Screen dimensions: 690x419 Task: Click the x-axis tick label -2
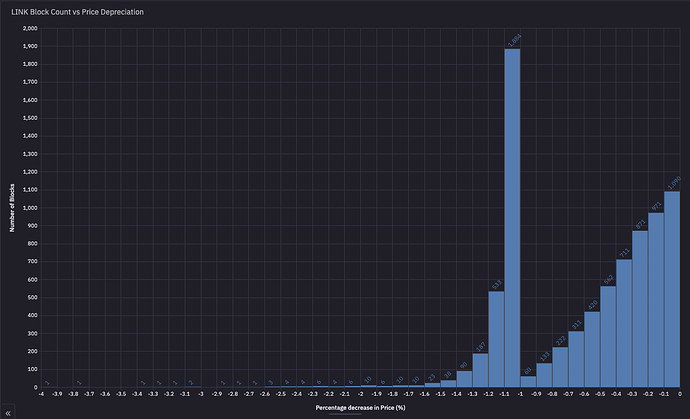361,394
